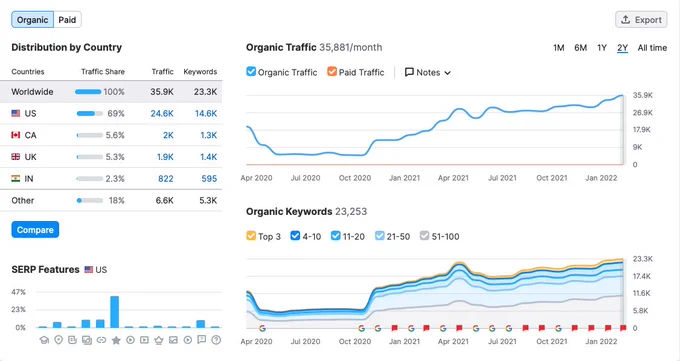
Task: Click the Canada flag in the CA row
Action: (16, 135)
